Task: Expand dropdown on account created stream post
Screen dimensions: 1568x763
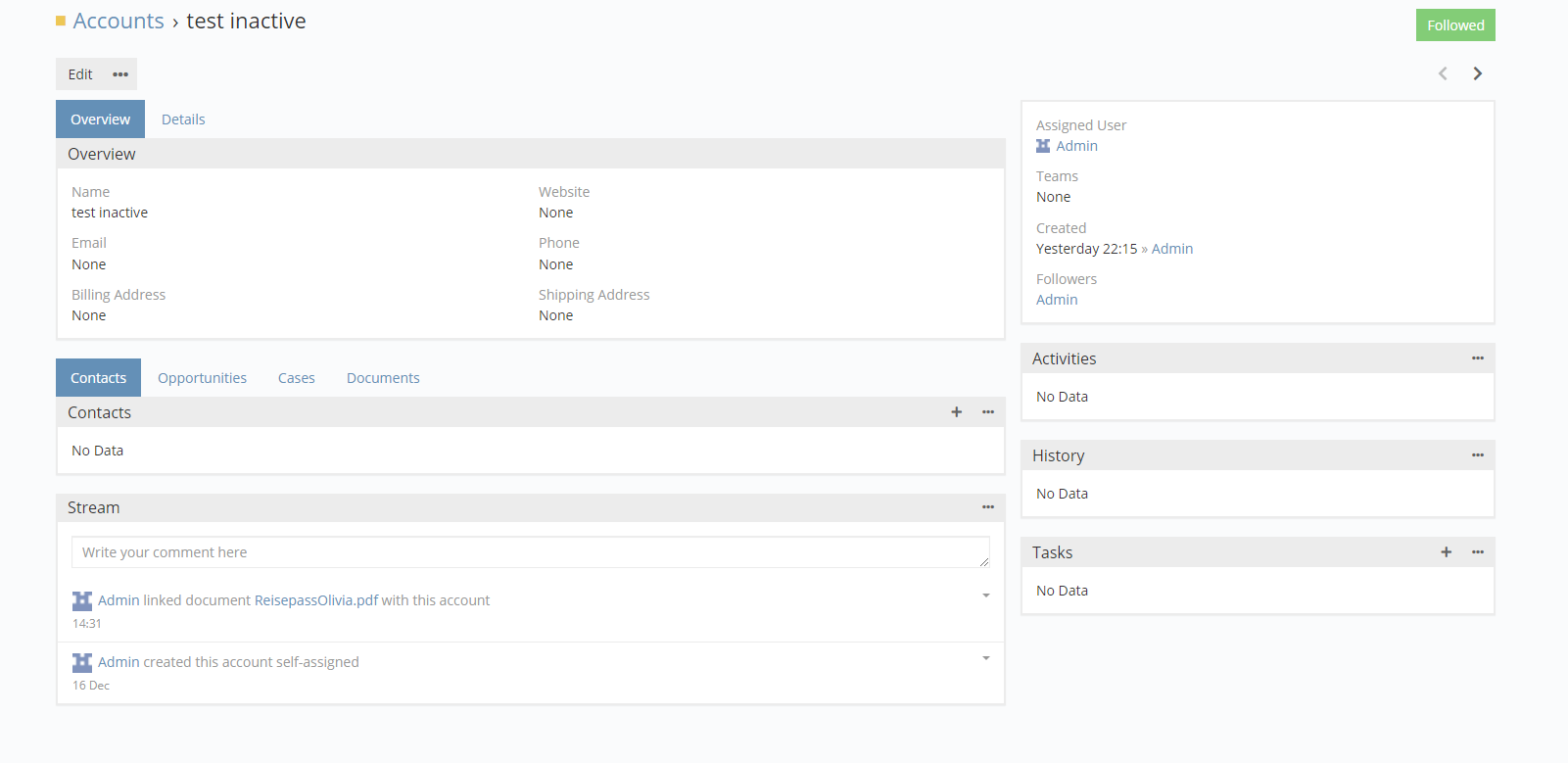Action: tap(986, 658)
